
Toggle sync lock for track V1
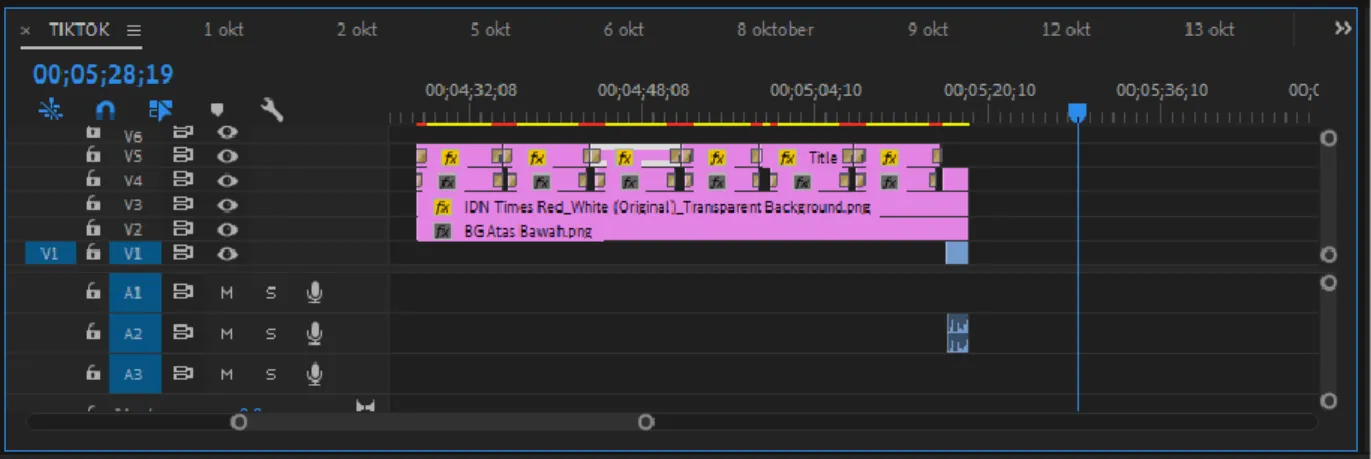coord(183,253)
